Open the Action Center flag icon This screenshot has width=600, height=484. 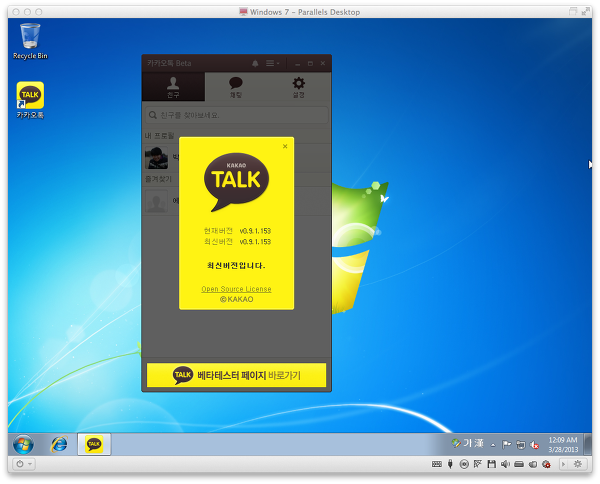[506, 445]
